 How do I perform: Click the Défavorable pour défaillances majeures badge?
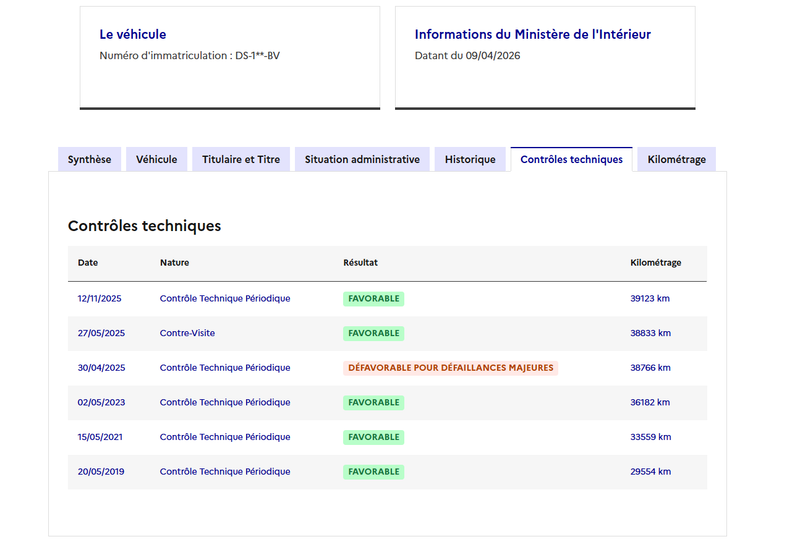(451, 368)
